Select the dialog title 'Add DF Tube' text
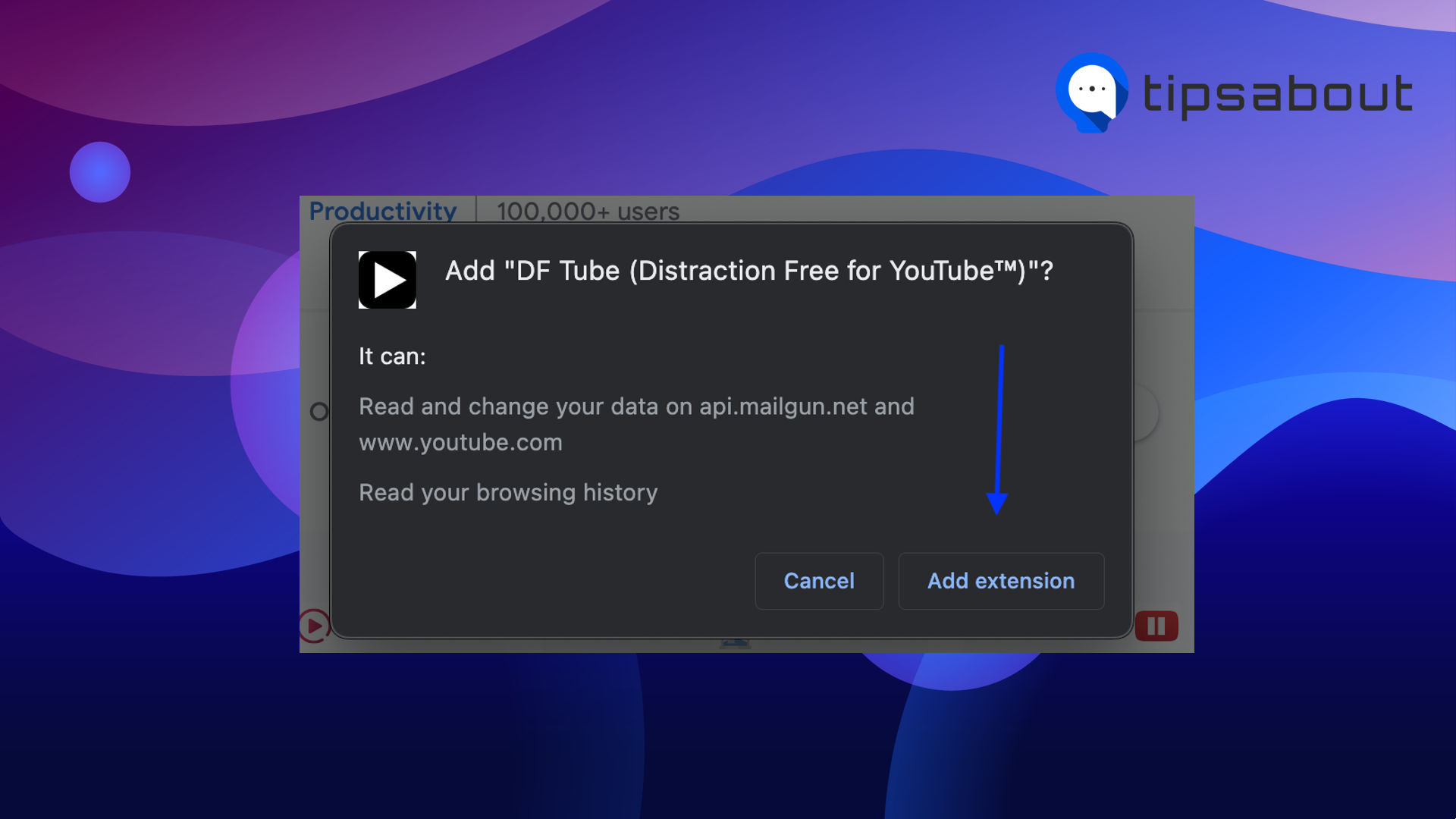The height and width of the screenshot is (819, 1456). 749,271
